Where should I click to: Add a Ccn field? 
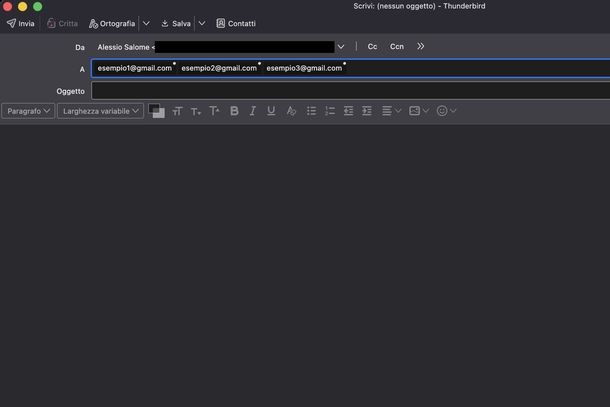[x=396, y=47]
